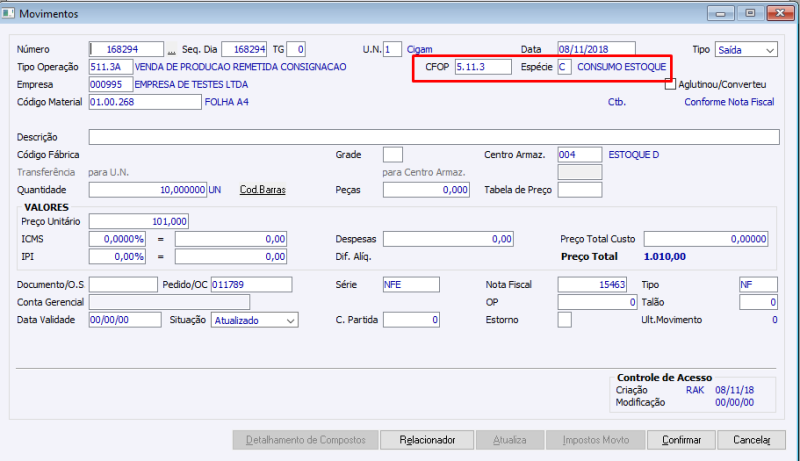The image size is (800, 461).
Task: Click the Espécie field C
Action: pyautogui.click(x=564, y=67)
